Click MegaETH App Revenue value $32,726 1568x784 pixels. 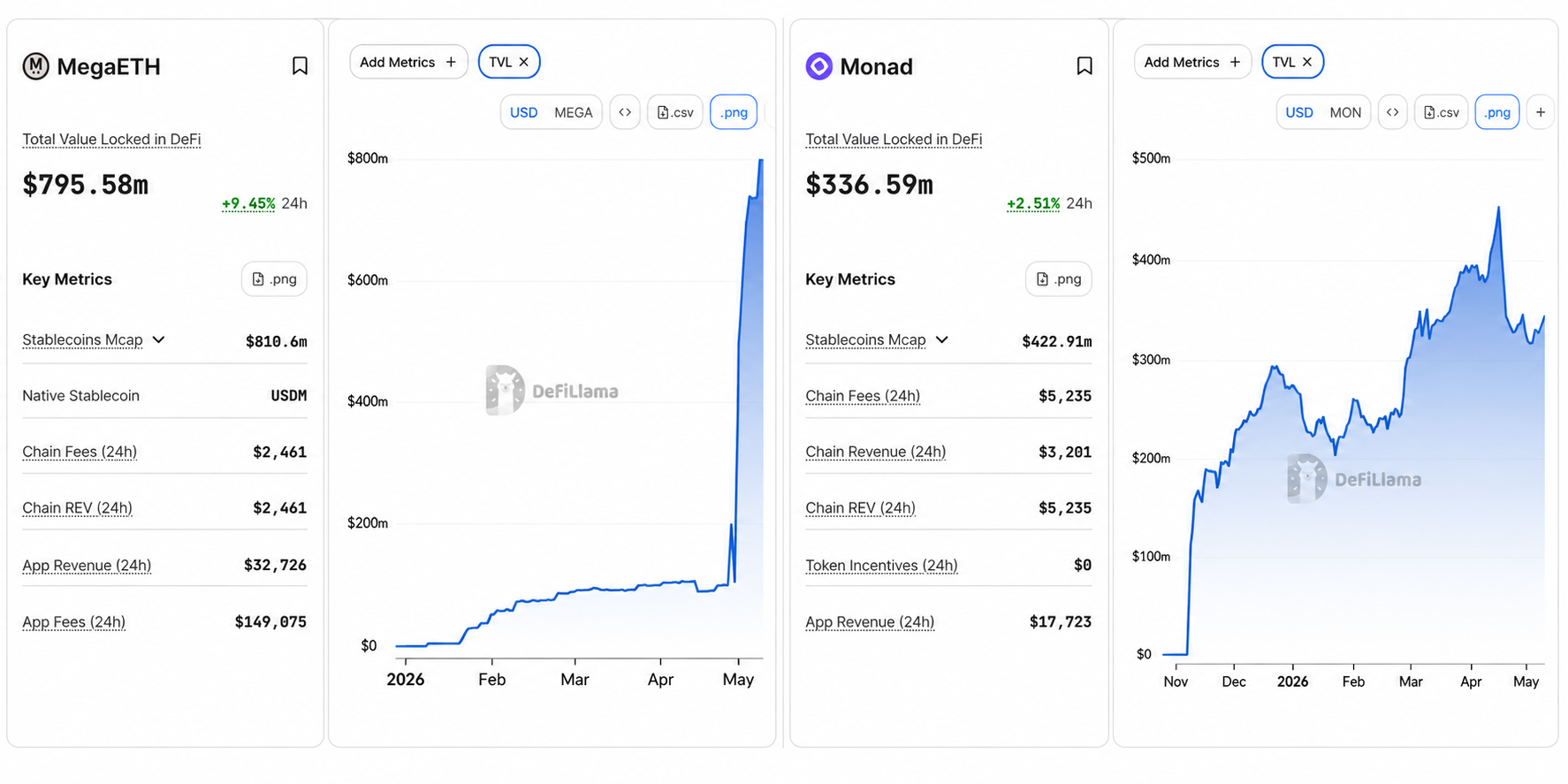[x=275, y=565]
